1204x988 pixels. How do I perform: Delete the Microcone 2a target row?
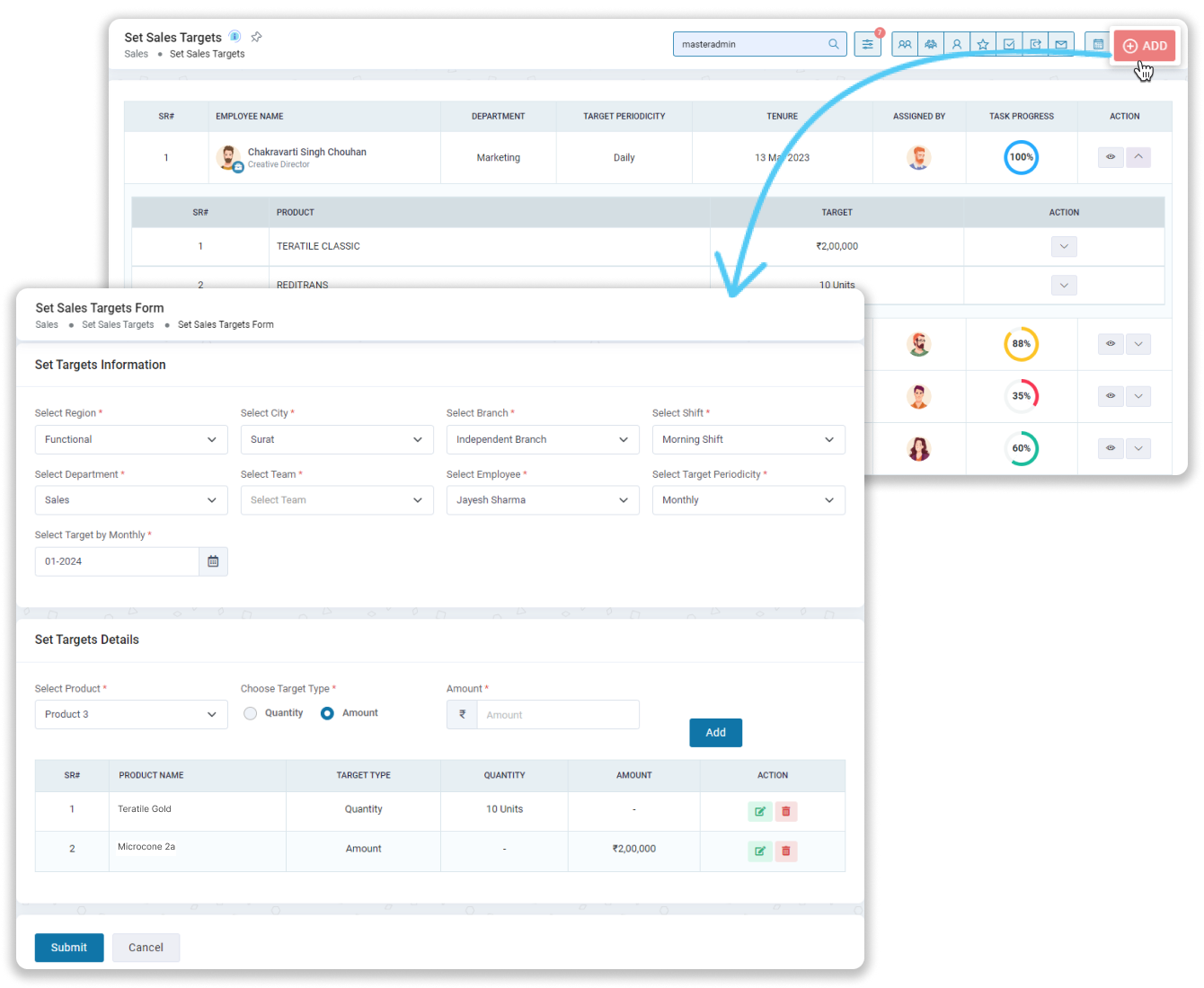785,851
